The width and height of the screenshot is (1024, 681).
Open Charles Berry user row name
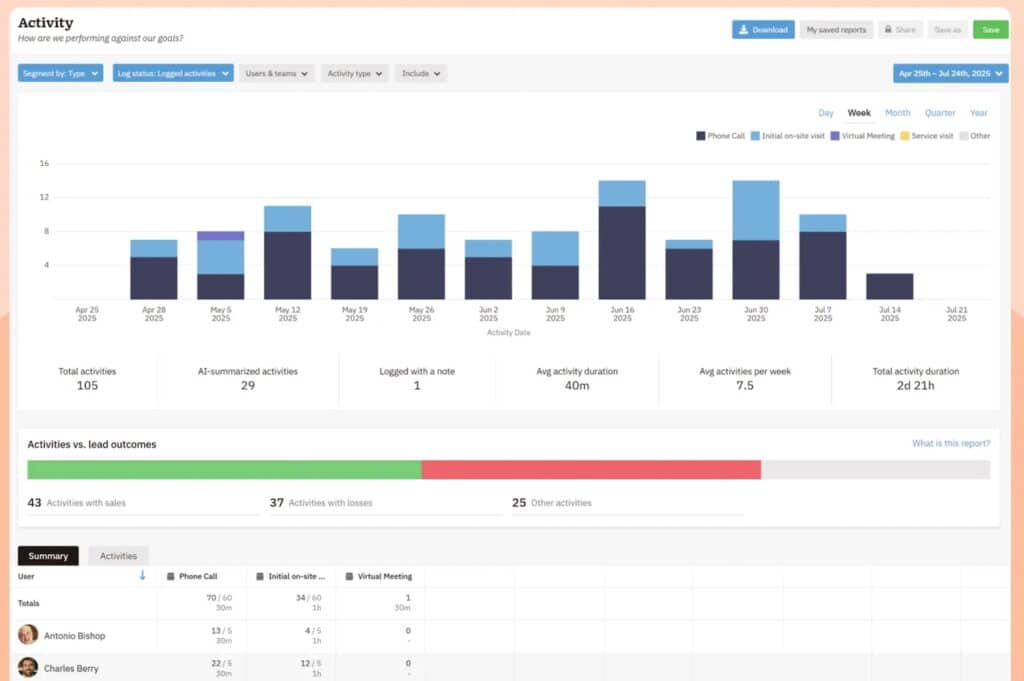(71, 669)
